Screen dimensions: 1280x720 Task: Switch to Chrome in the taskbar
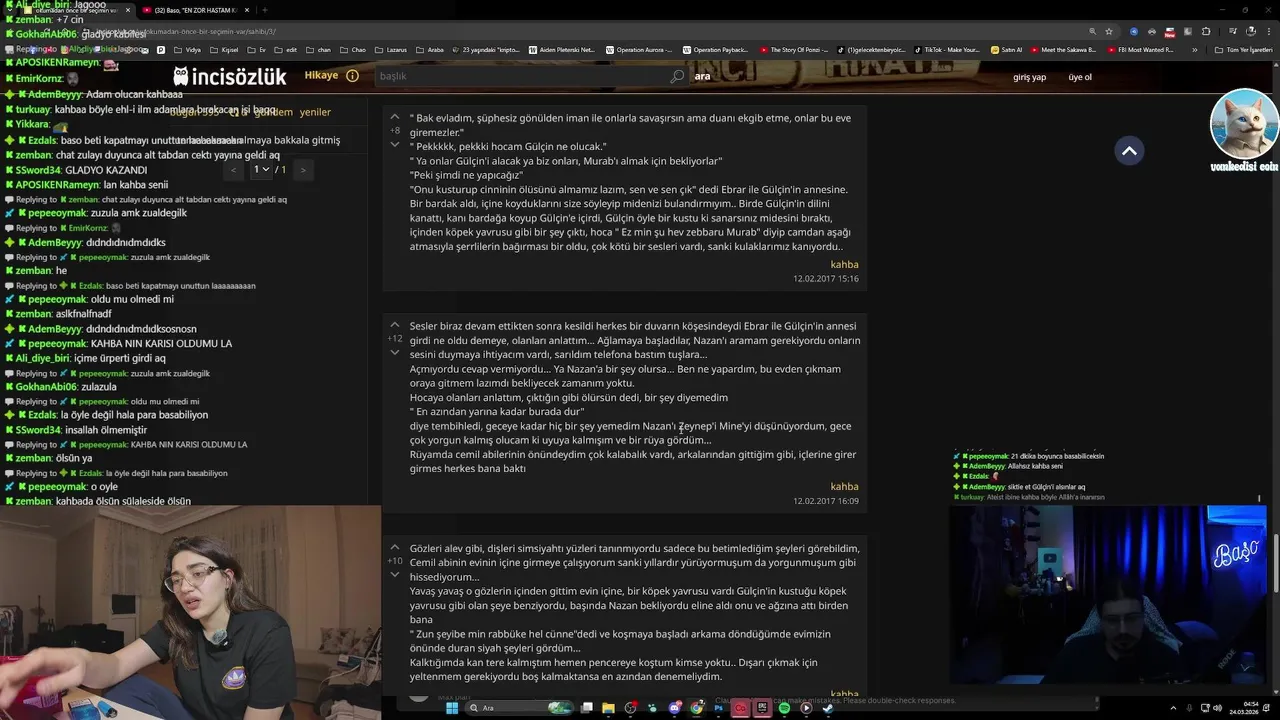click(697, 708)
